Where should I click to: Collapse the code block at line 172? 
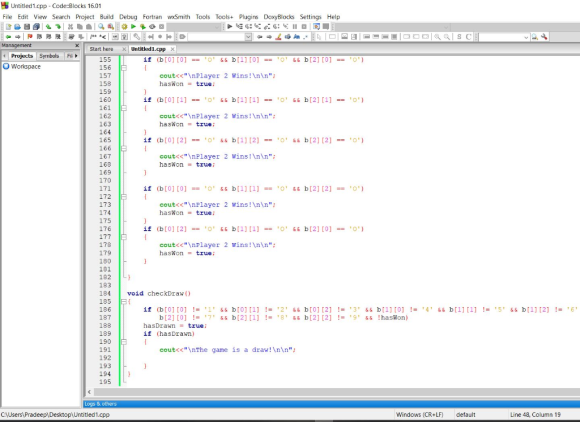(124, 197)
